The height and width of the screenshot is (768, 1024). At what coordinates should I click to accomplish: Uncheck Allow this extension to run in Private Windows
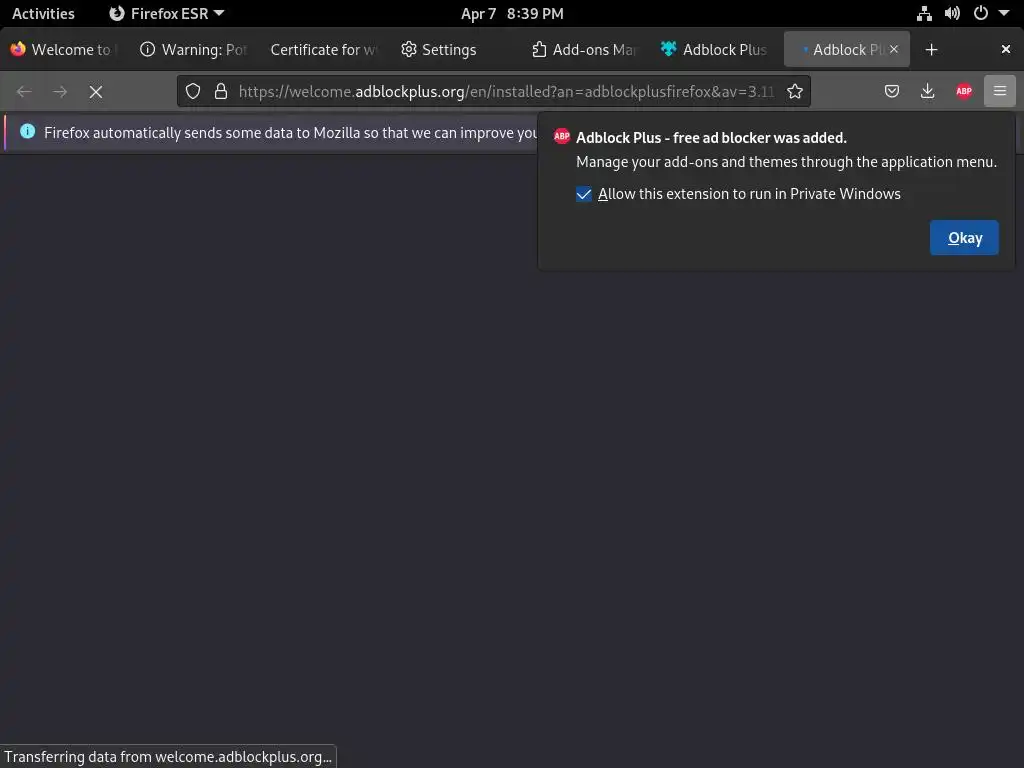pyautogui.click(x=584, y=194)
